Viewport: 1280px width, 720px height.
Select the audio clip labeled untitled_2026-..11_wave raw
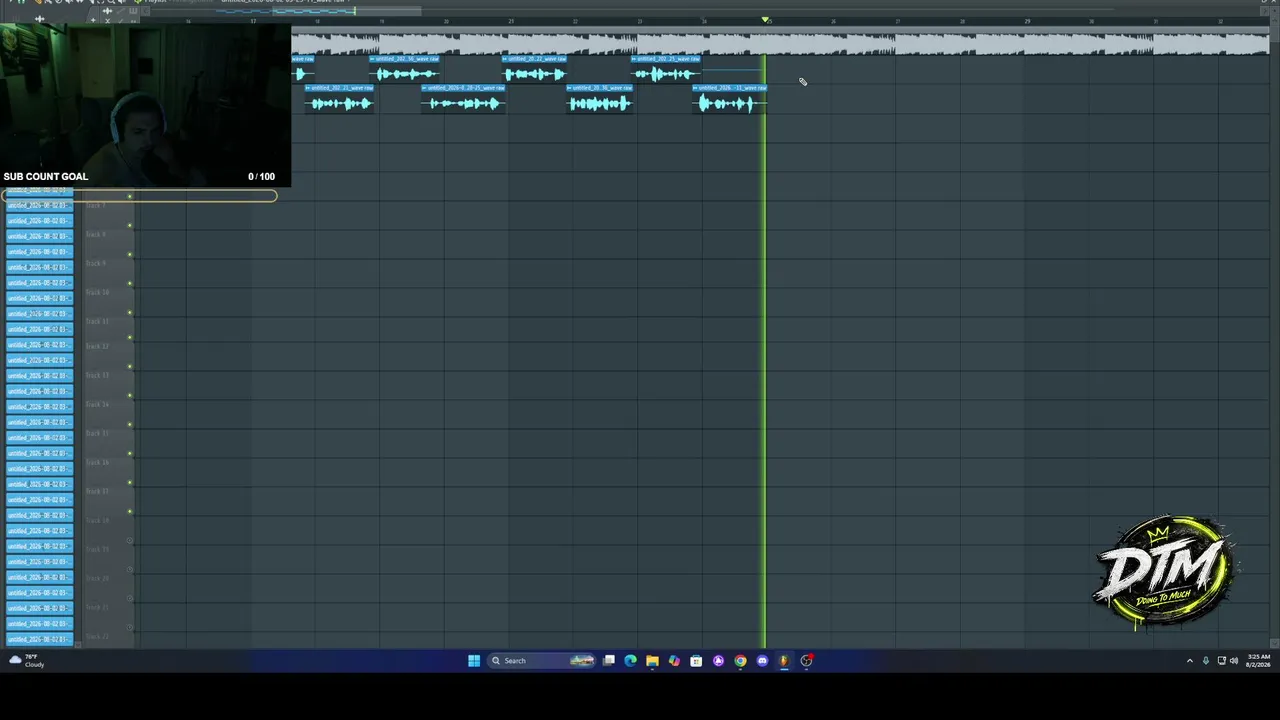coord(729,98)
